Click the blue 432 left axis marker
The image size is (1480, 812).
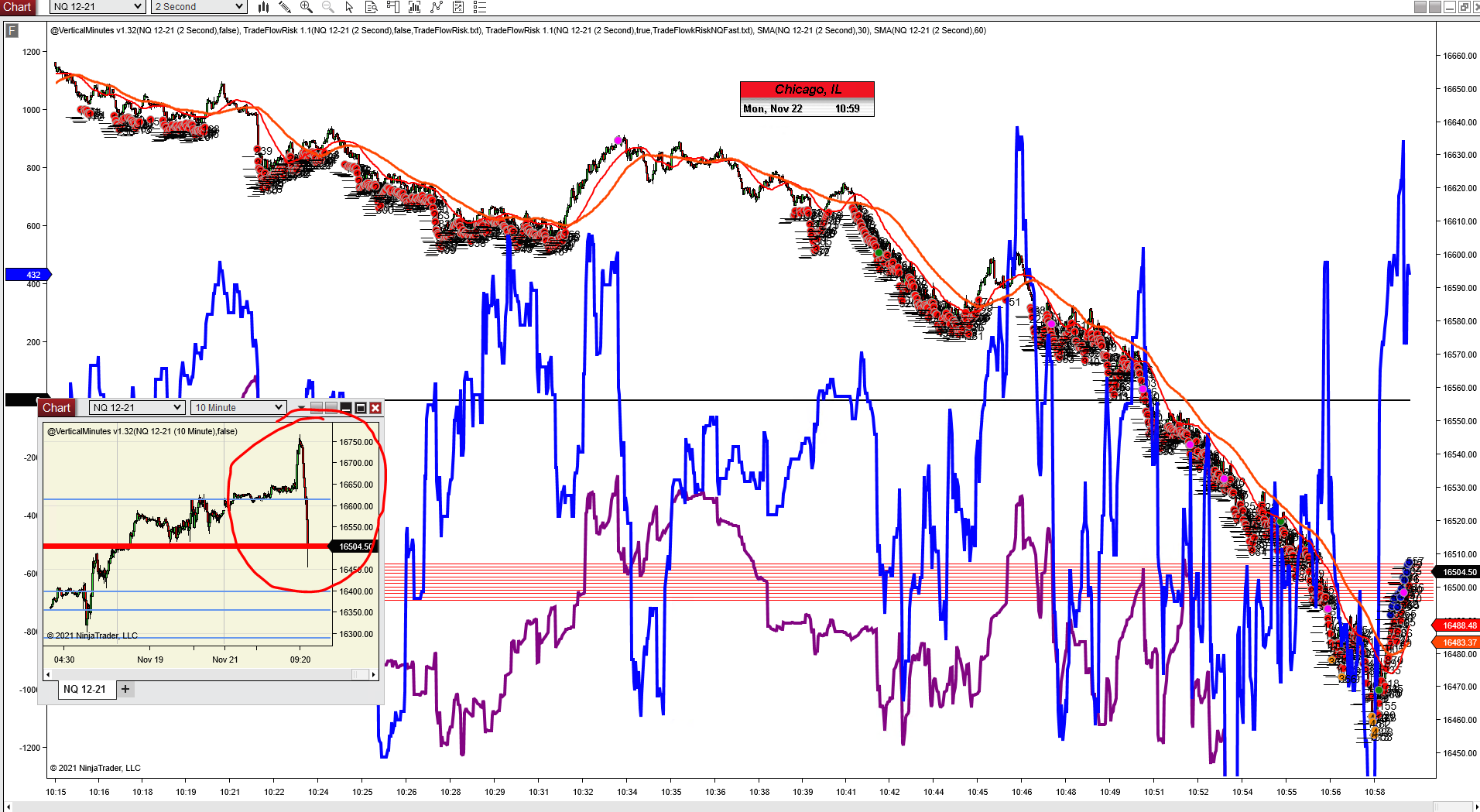(29, 275)
